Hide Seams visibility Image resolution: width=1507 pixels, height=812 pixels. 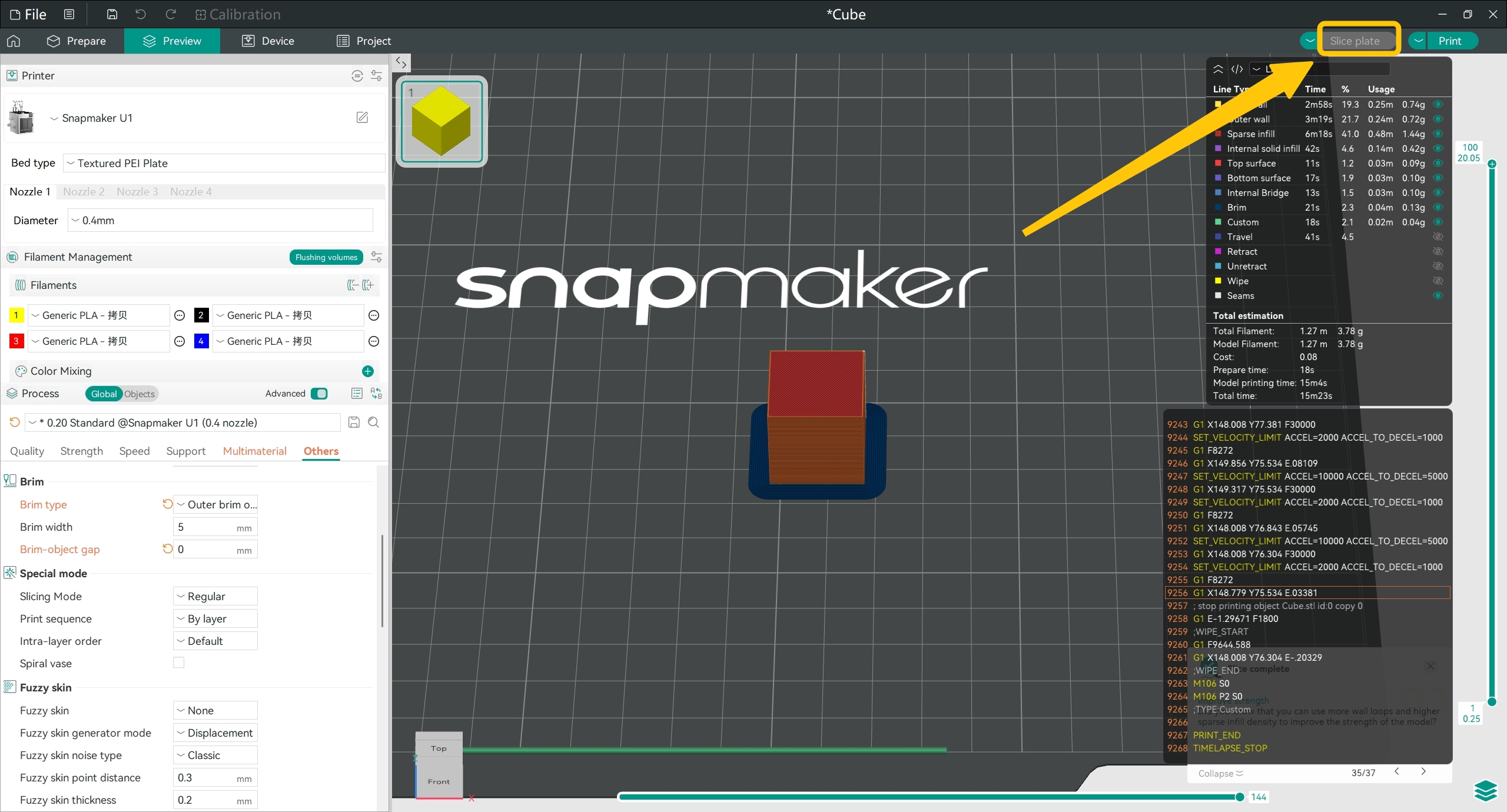coord(1438,295)
